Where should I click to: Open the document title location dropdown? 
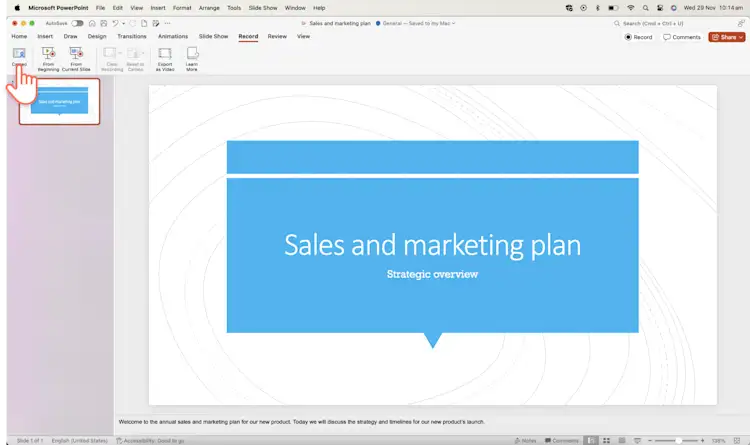click(453, 23)
